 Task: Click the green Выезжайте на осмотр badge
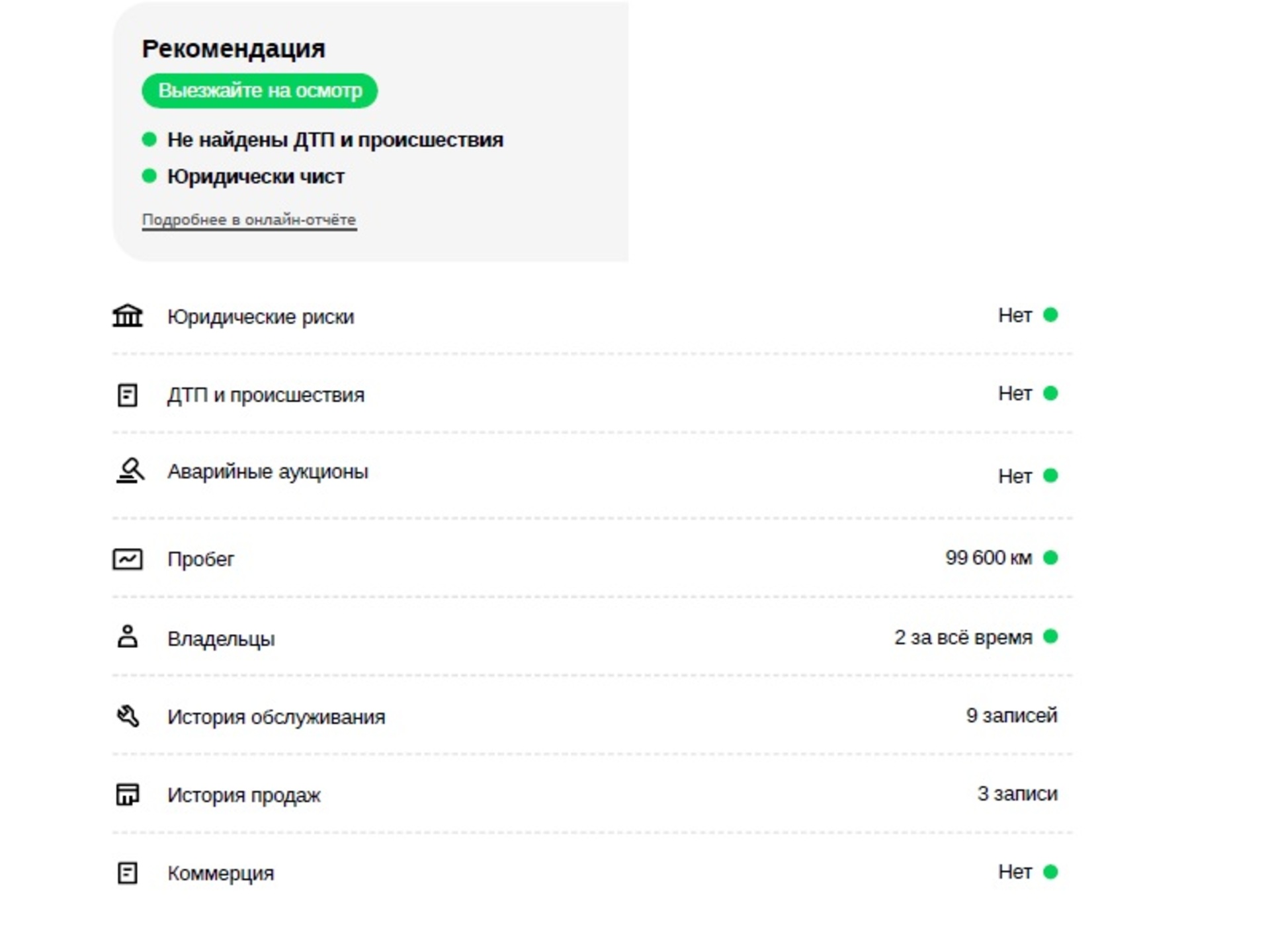(x=260, y=91)
